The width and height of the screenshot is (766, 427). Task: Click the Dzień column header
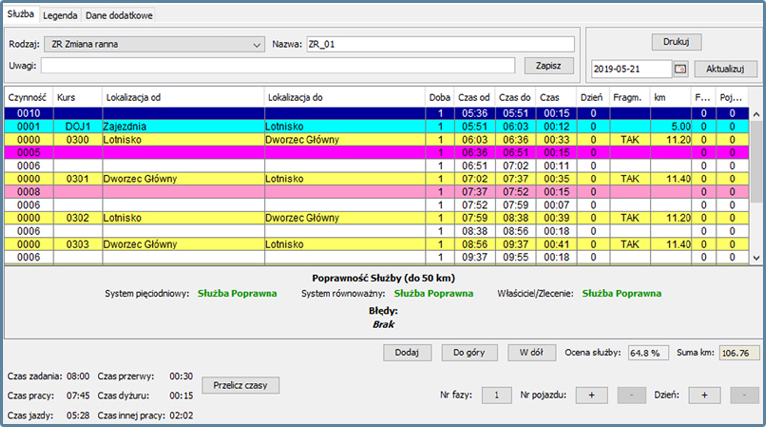click(x=593, y=97)
